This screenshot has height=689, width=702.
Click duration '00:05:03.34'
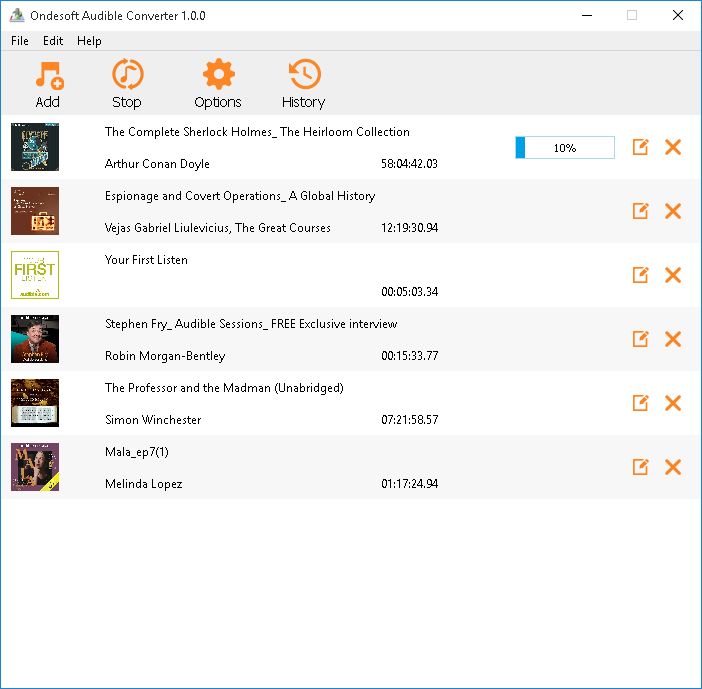click(409, 292)
